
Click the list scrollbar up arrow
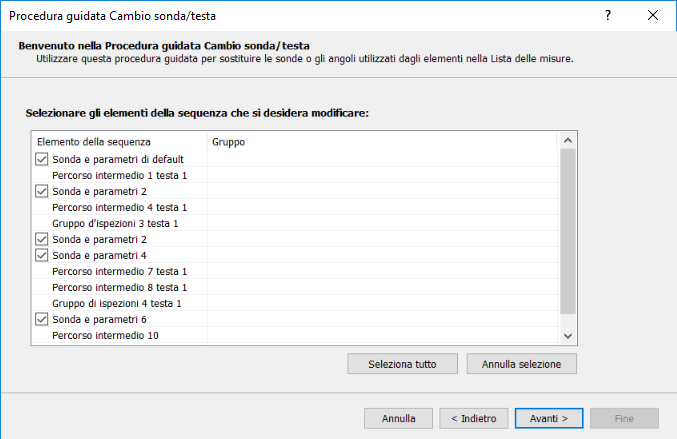click(x=568, y=142)
